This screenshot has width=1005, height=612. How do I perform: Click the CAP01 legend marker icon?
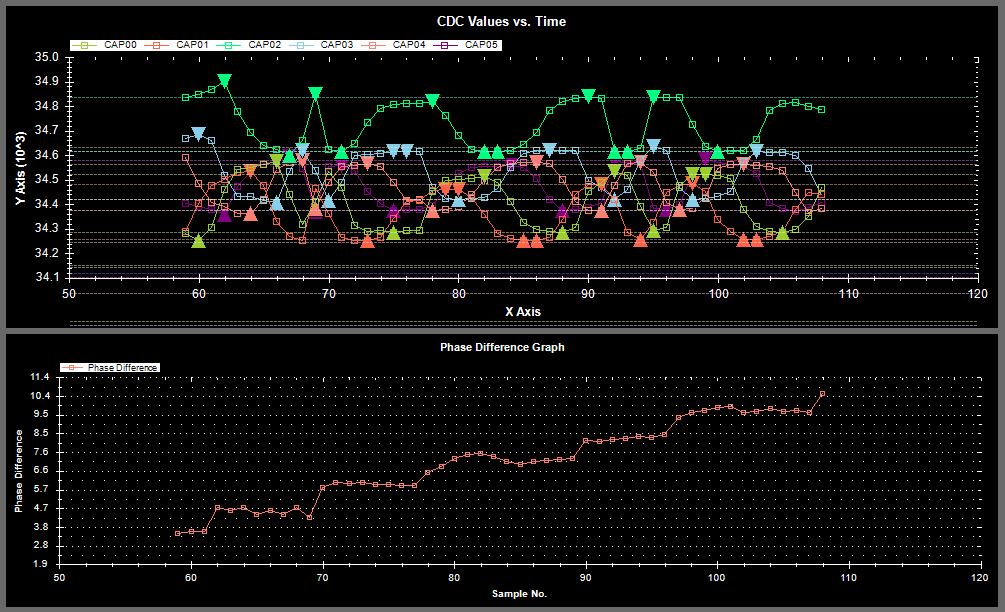point(157,45)
